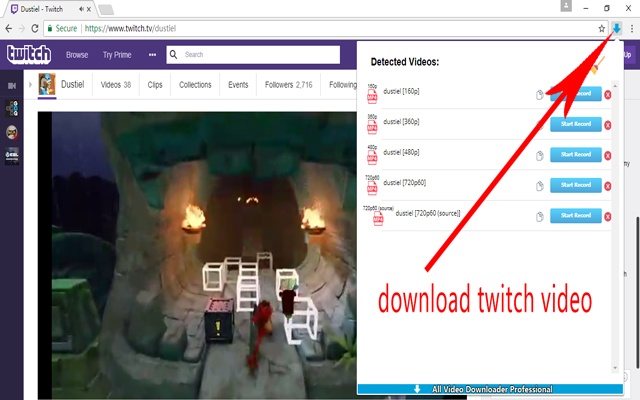
Task: Click the detected videos list scrollbar up arrow
Action: [615, 86]
